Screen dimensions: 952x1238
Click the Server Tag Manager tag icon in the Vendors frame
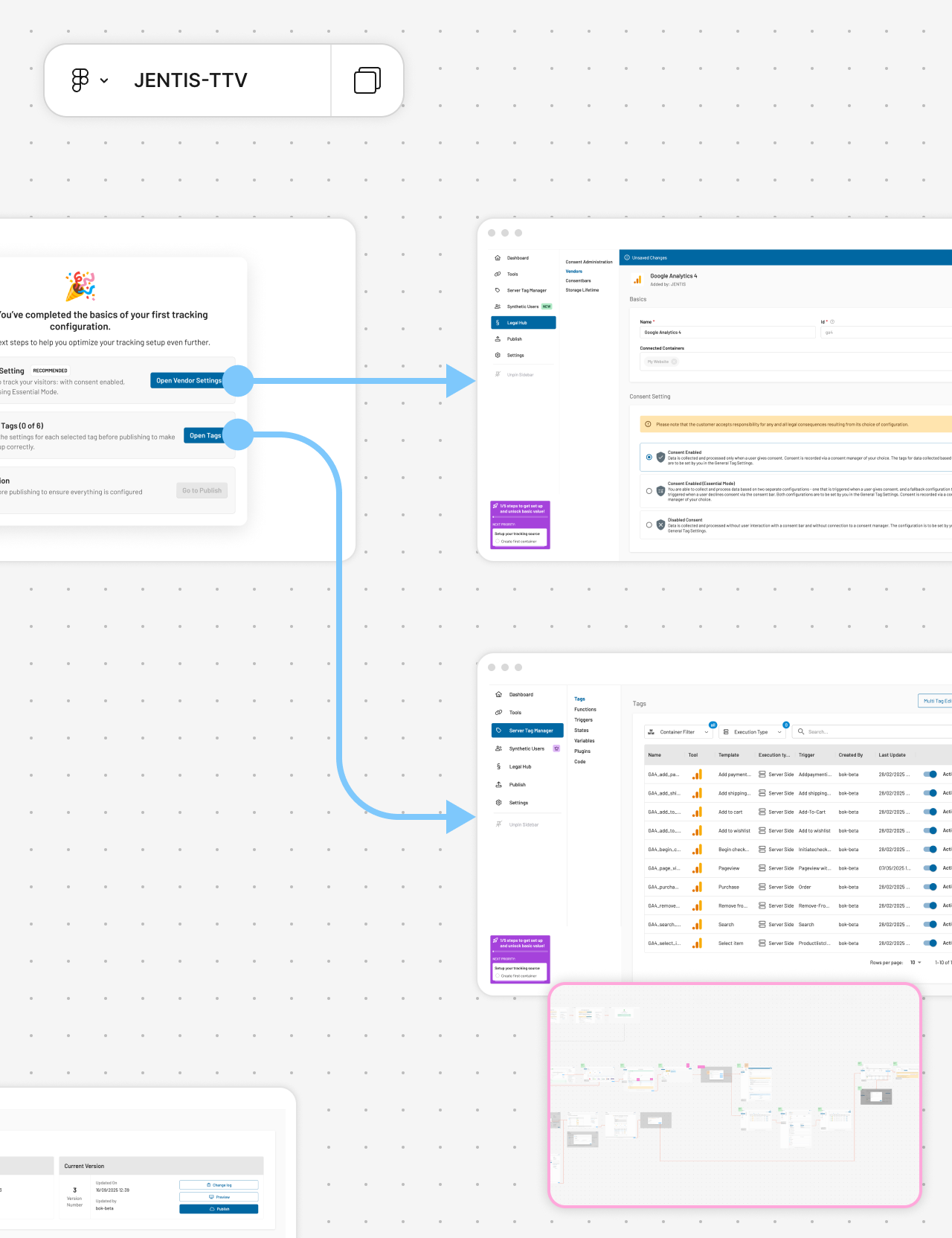click(x=498, y=290)
